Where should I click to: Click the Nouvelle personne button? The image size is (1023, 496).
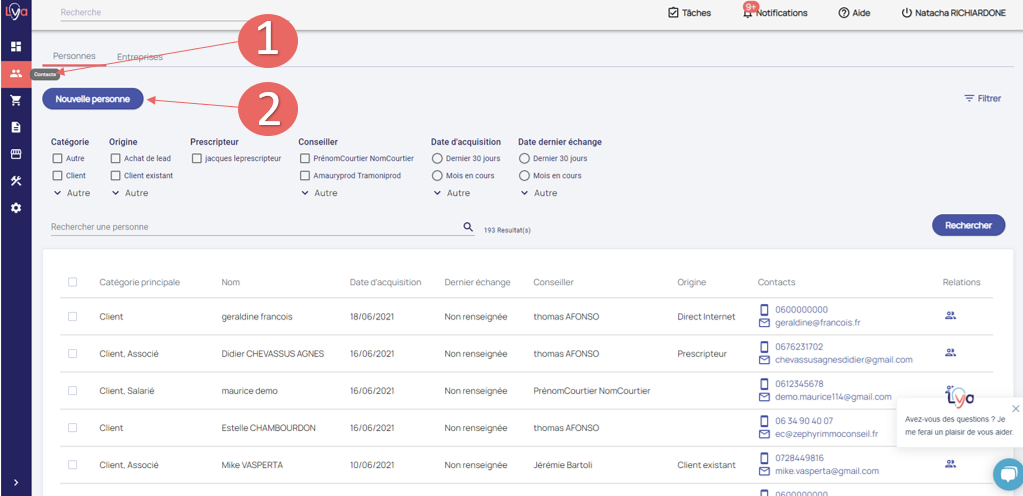coord(92,99)
